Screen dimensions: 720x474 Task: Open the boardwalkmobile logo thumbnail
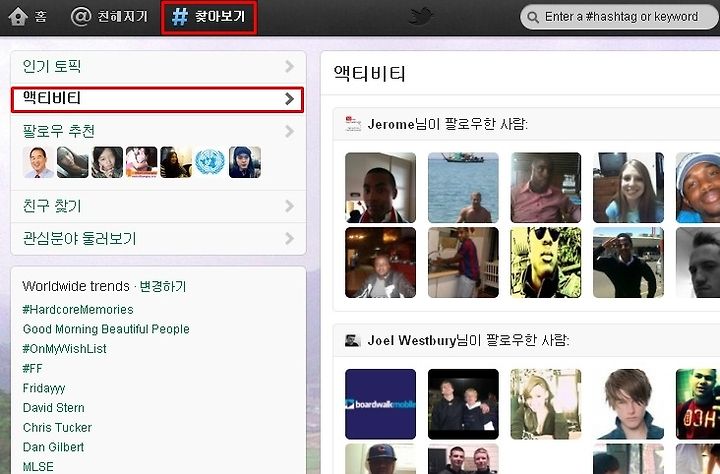(x=380, y=404)
